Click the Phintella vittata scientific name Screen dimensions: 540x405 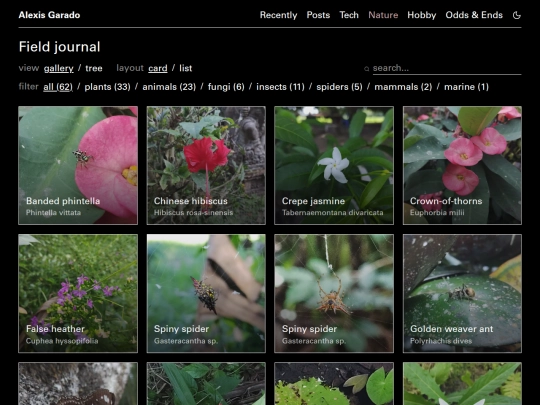point(53,212)
